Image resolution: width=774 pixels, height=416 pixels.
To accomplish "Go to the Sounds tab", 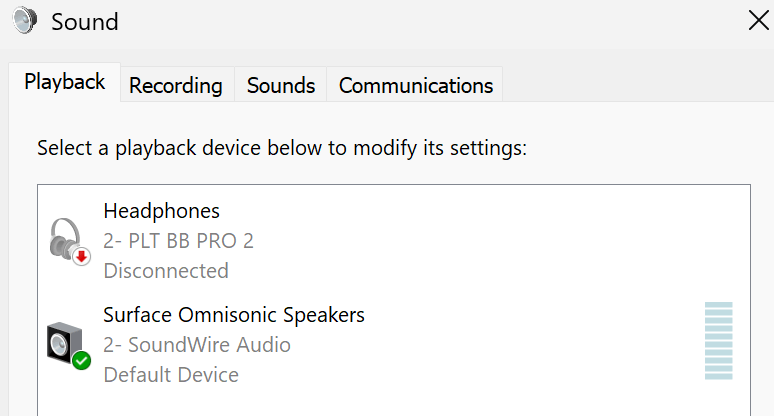I will tap(281, 86).
